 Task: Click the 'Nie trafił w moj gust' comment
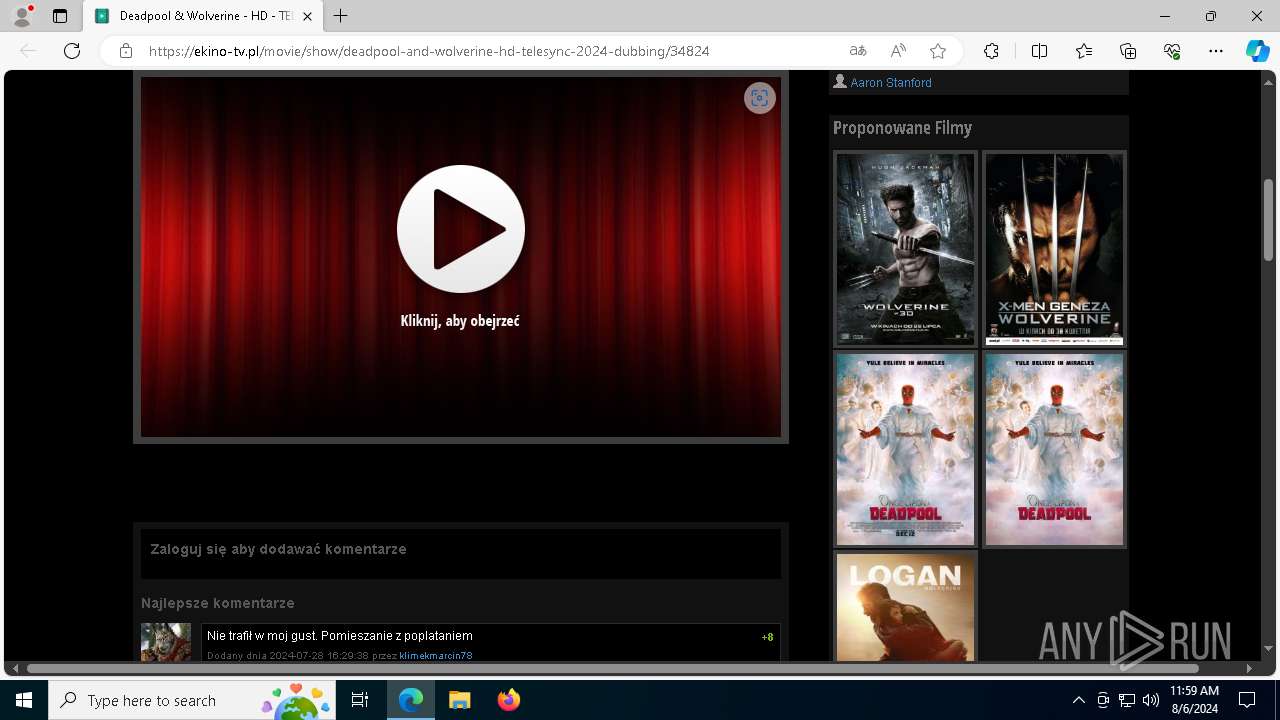tap(340, 636)
